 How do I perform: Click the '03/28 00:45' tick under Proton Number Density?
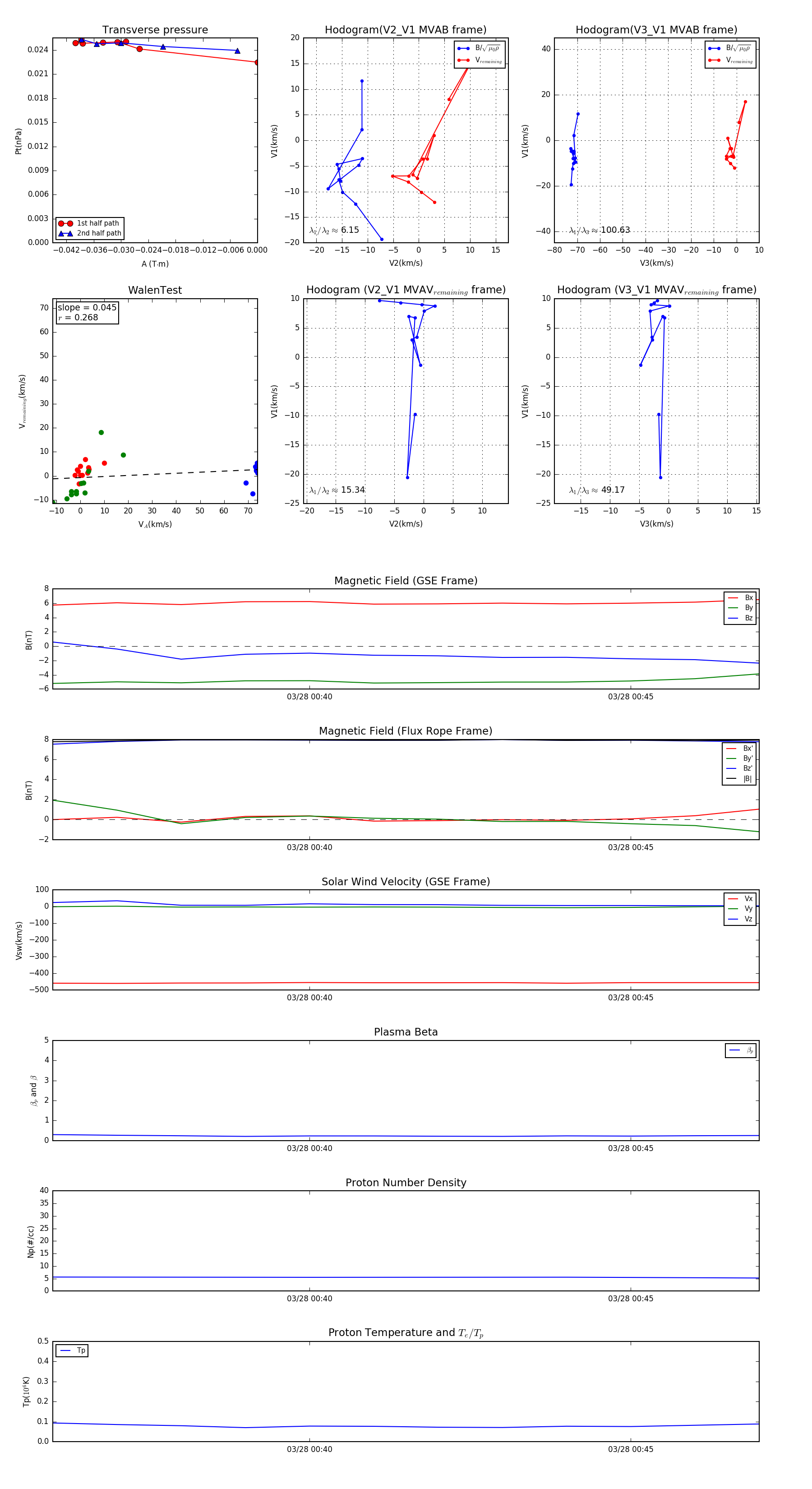click(x=631, y=1299)
